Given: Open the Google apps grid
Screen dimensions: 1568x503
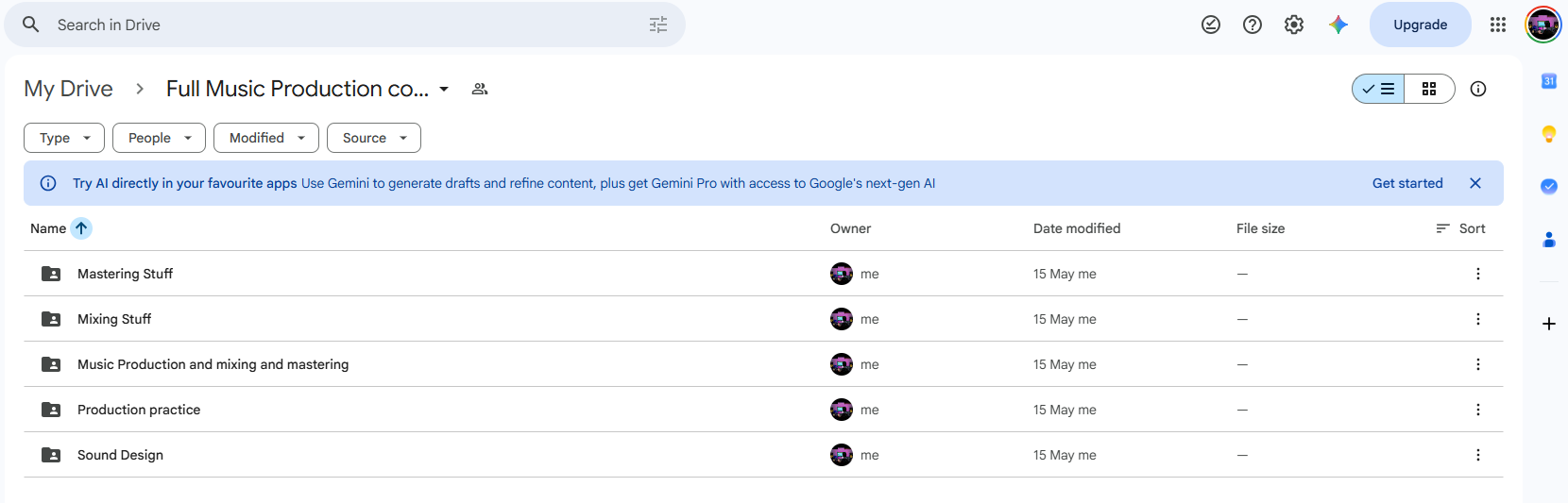Looking at the screenshot, I should point(1498,25).
